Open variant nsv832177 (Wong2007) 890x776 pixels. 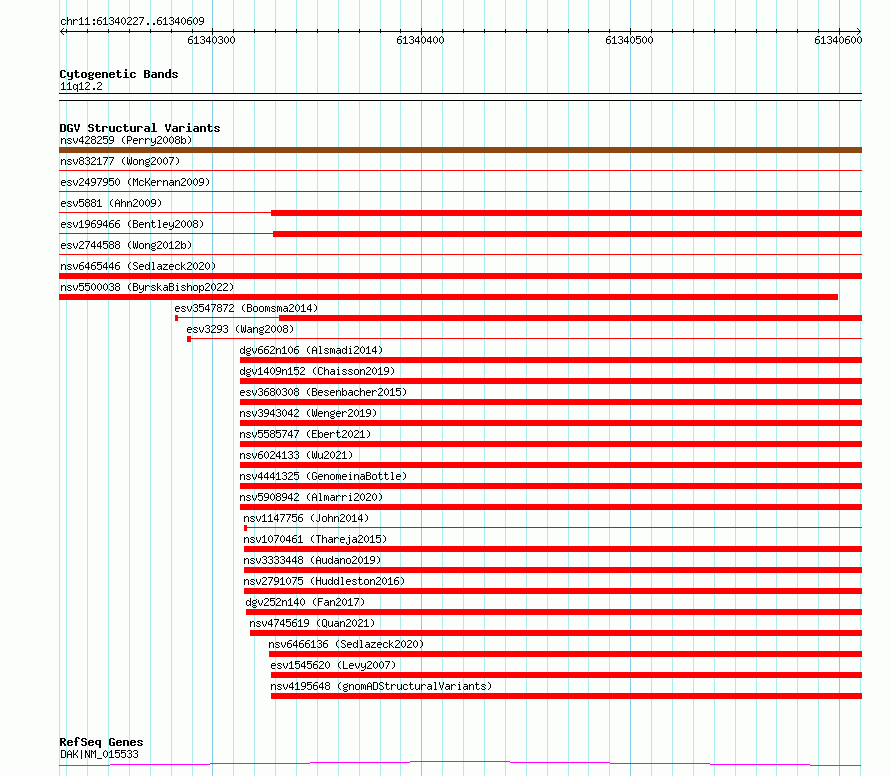[120, 161]
